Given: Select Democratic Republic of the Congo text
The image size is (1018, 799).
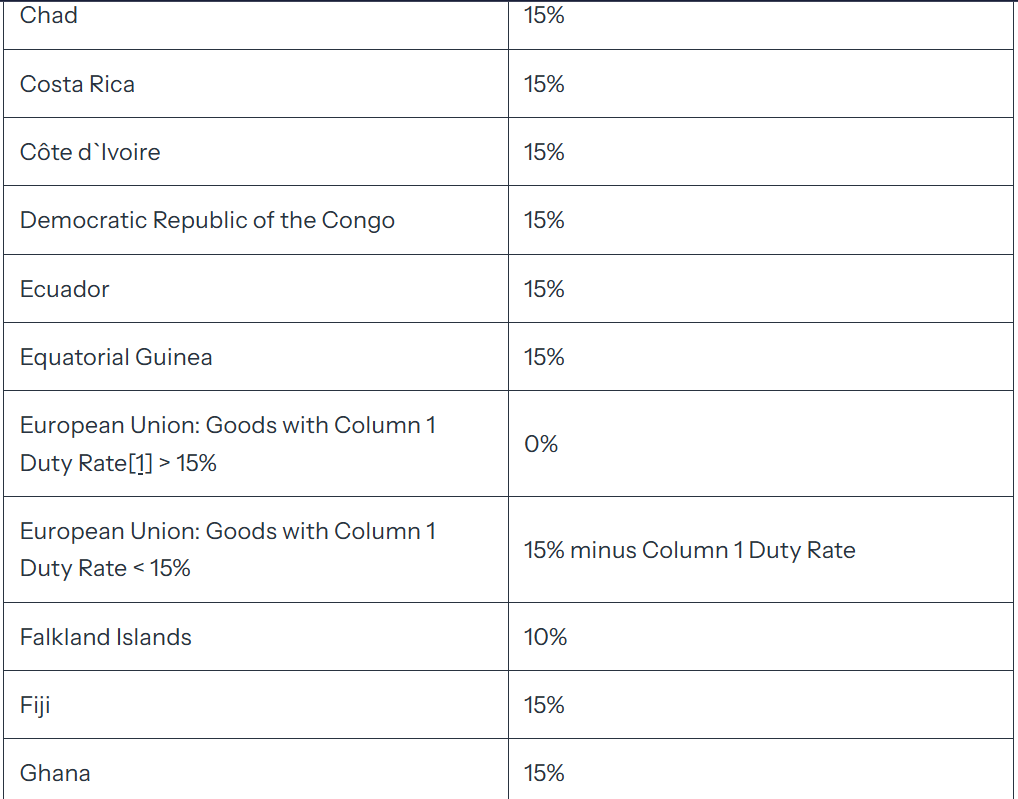Looking at the screenshot, I should click(207, 221).
